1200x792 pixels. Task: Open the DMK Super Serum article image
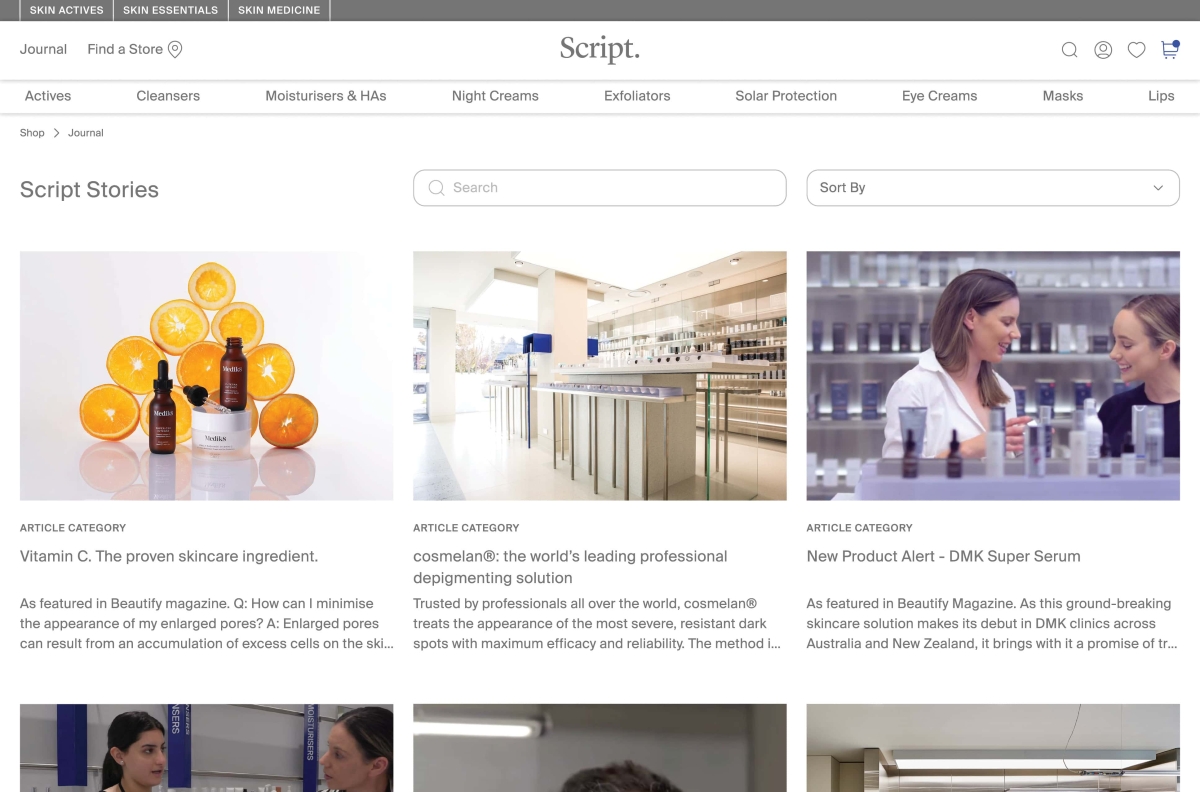[x=993, y=376]
